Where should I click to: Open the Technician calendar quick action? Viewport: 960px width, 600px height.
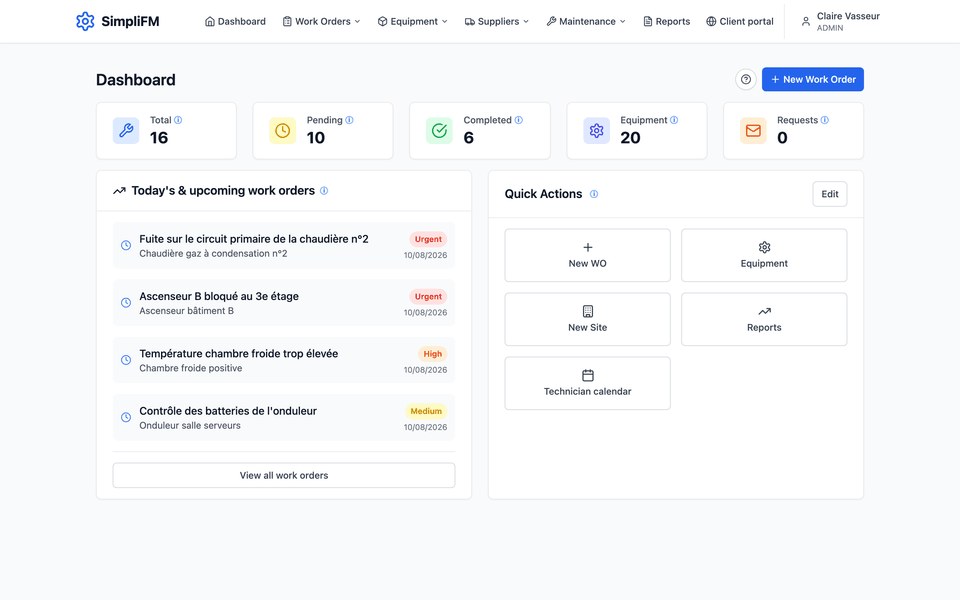click(x=588, y=383)
